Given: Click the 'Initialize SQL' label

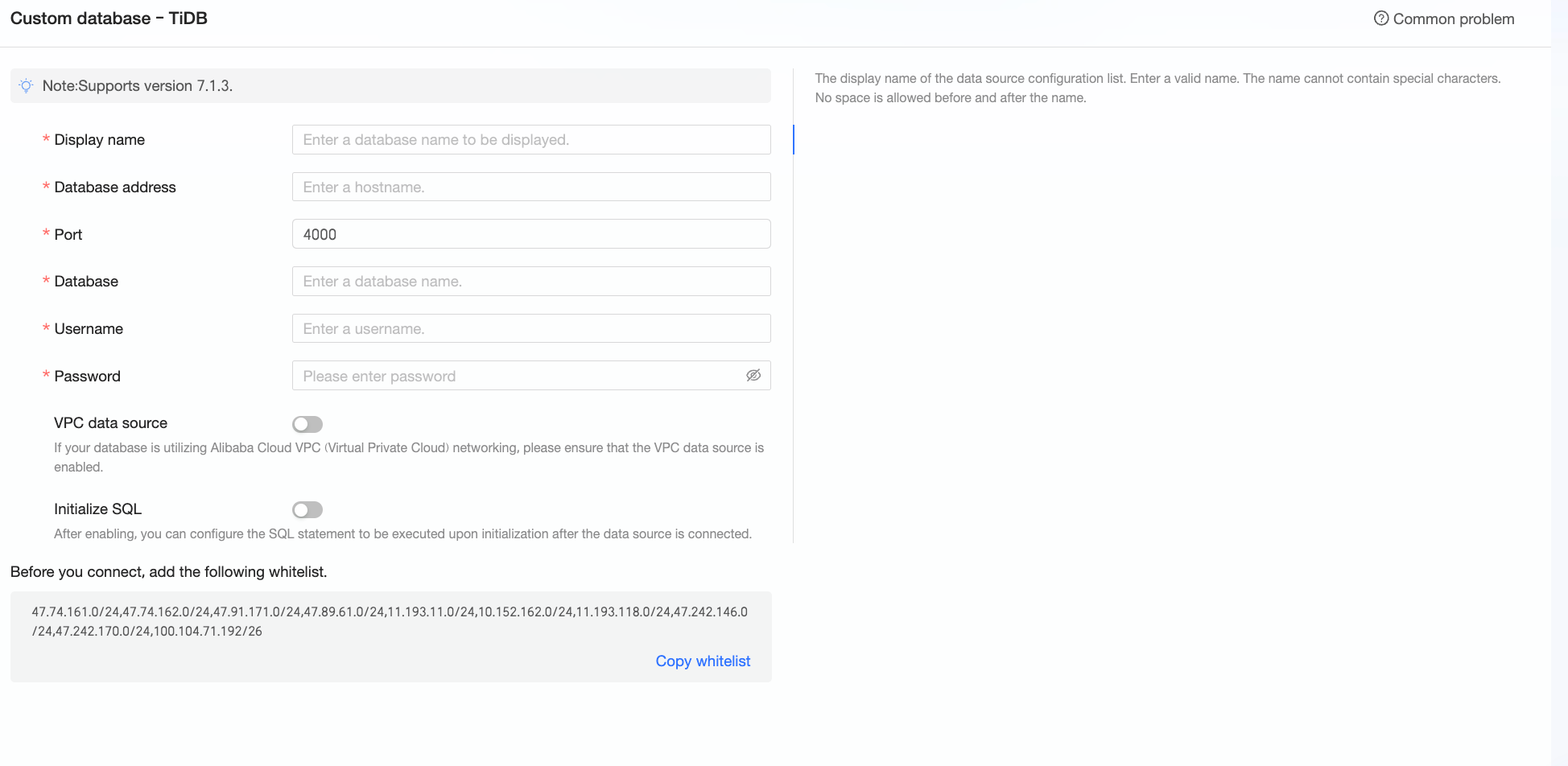Looking at the screenshot, I should pyautogui.click(x=97, y=509).
